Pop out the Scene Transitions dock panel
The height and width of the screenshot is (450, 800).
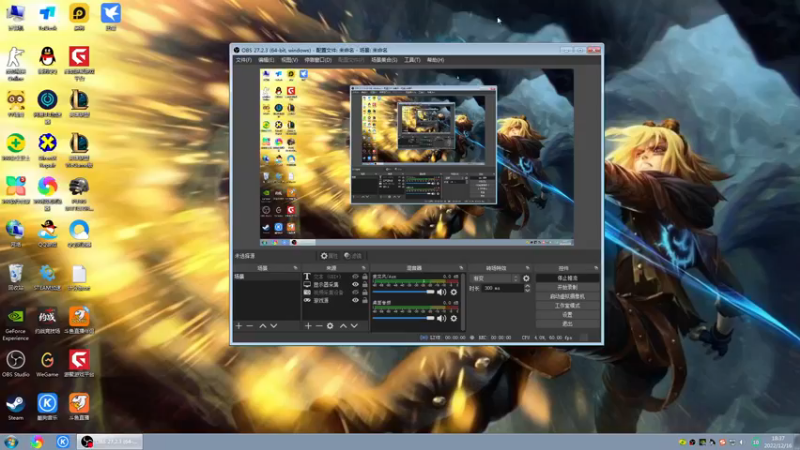coord(528,268)
